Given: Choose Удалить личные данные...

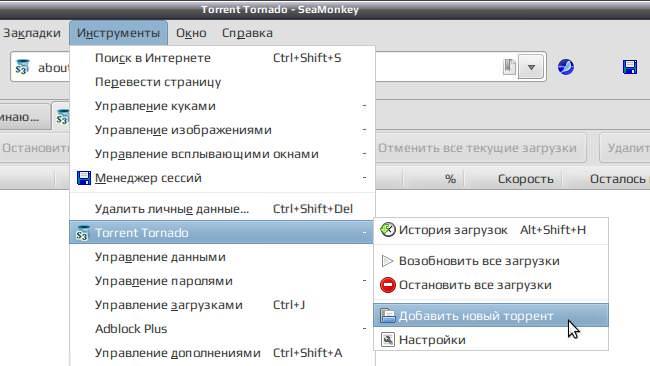Looking at the screenshot, I should coord(222,209).
